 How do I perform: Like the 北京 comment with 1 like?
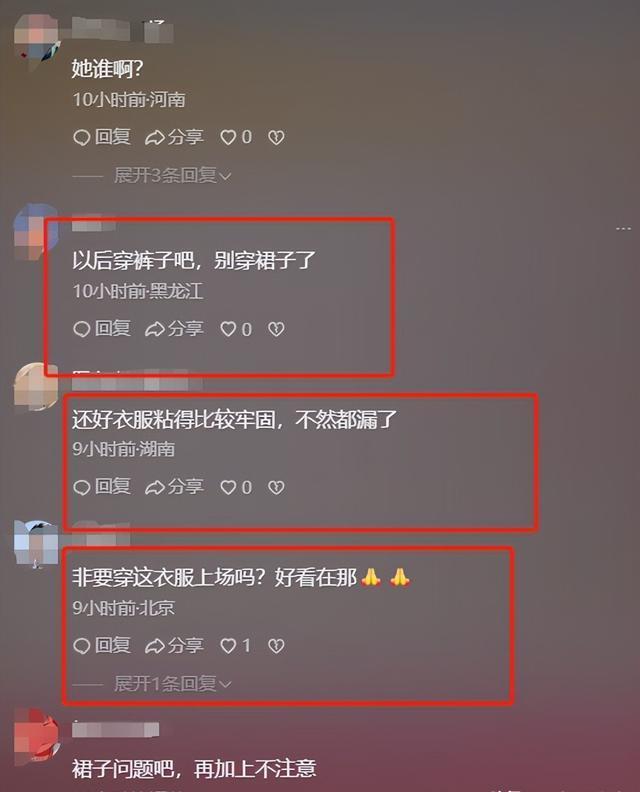pos(236,646)
